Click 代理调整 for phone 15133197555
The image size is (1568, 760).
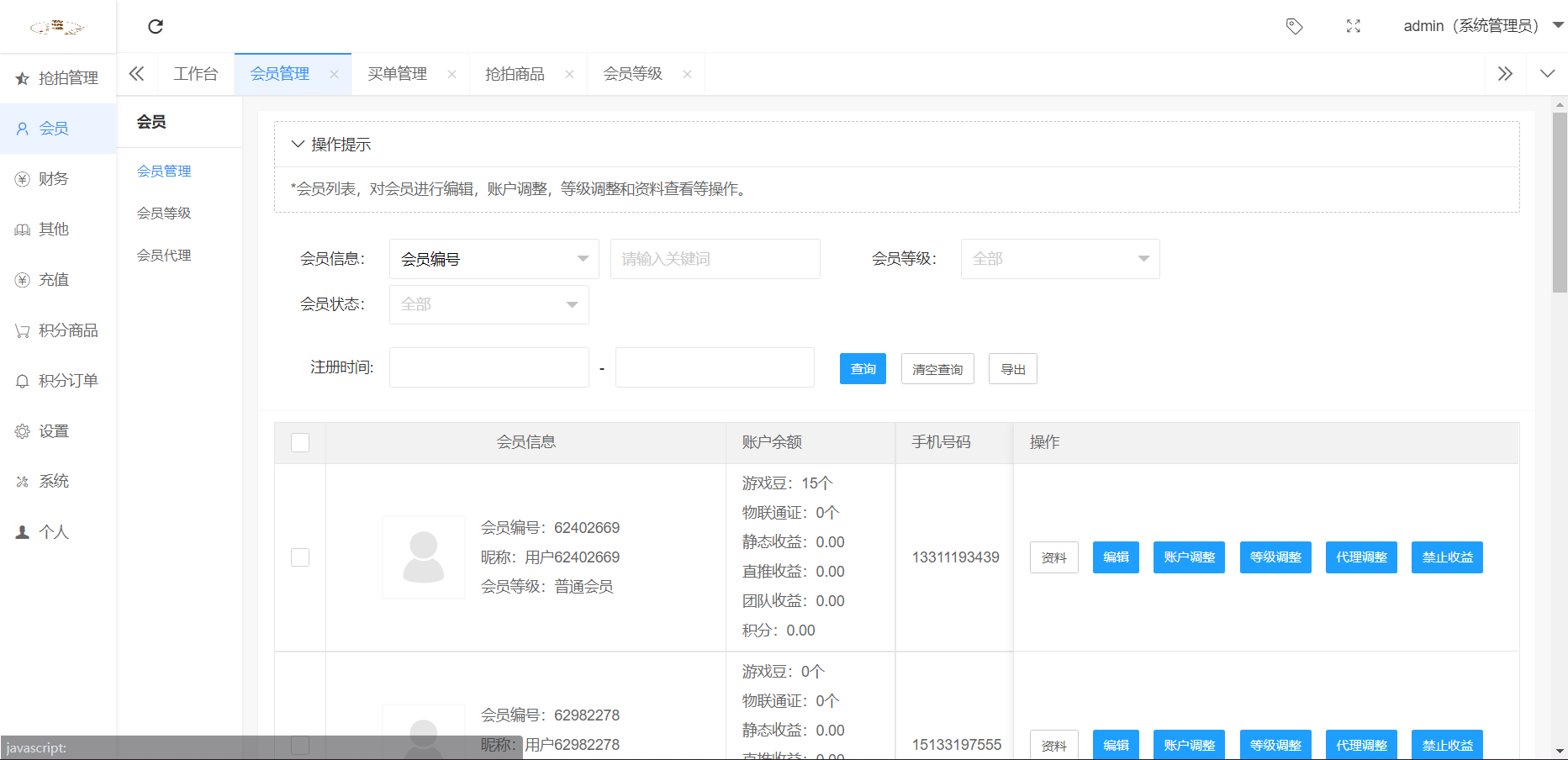pyautogui.click(x=1361, y=745)
